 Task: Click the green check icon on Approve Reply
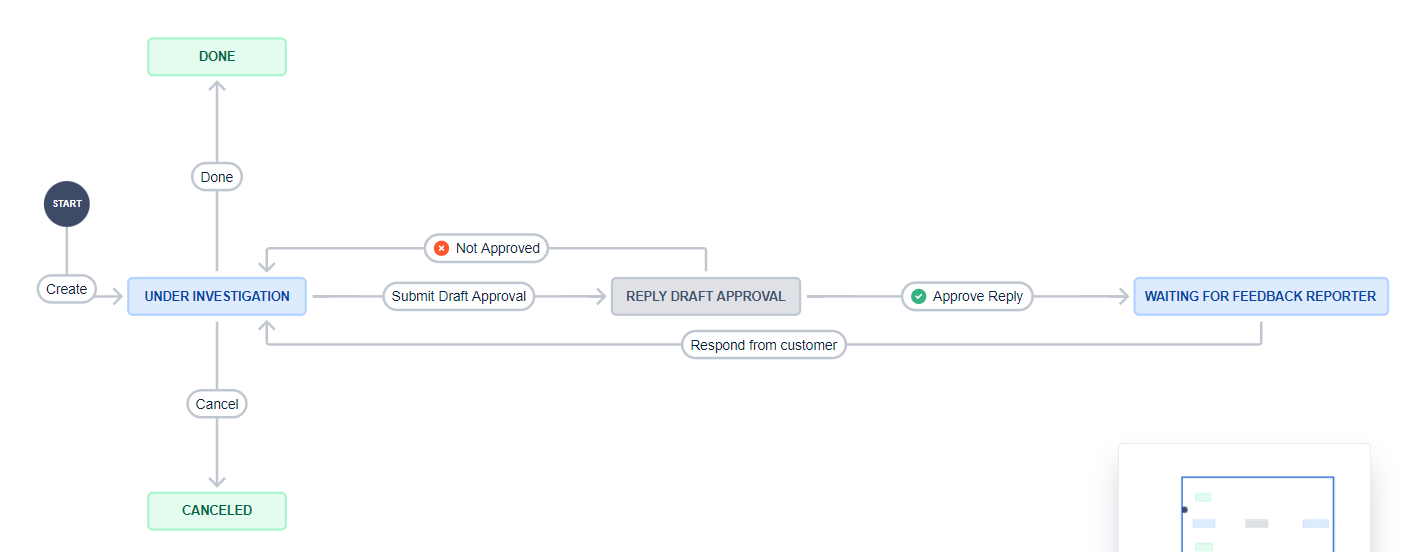(x=918, y=296)
